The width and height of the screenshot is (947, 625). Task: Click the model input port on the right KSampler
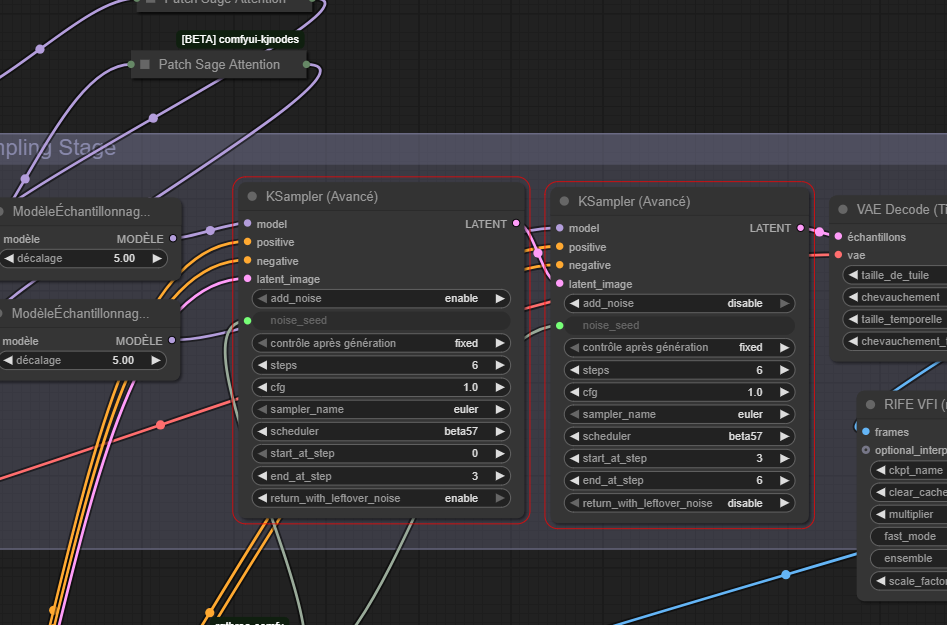click(559, 229)
